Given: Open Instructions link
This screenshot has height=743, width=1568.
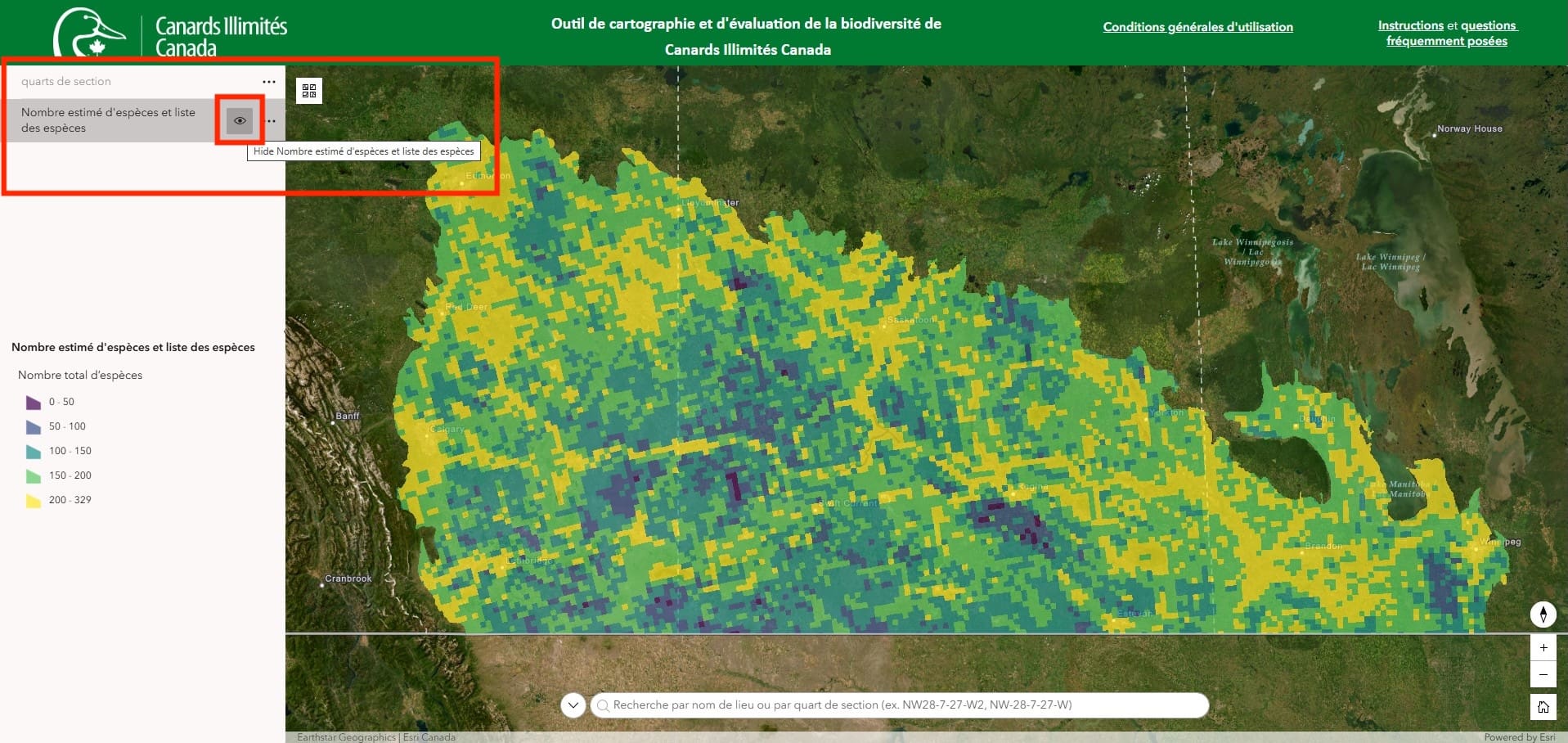Looking at the screenshot, I should (1410, 25).
